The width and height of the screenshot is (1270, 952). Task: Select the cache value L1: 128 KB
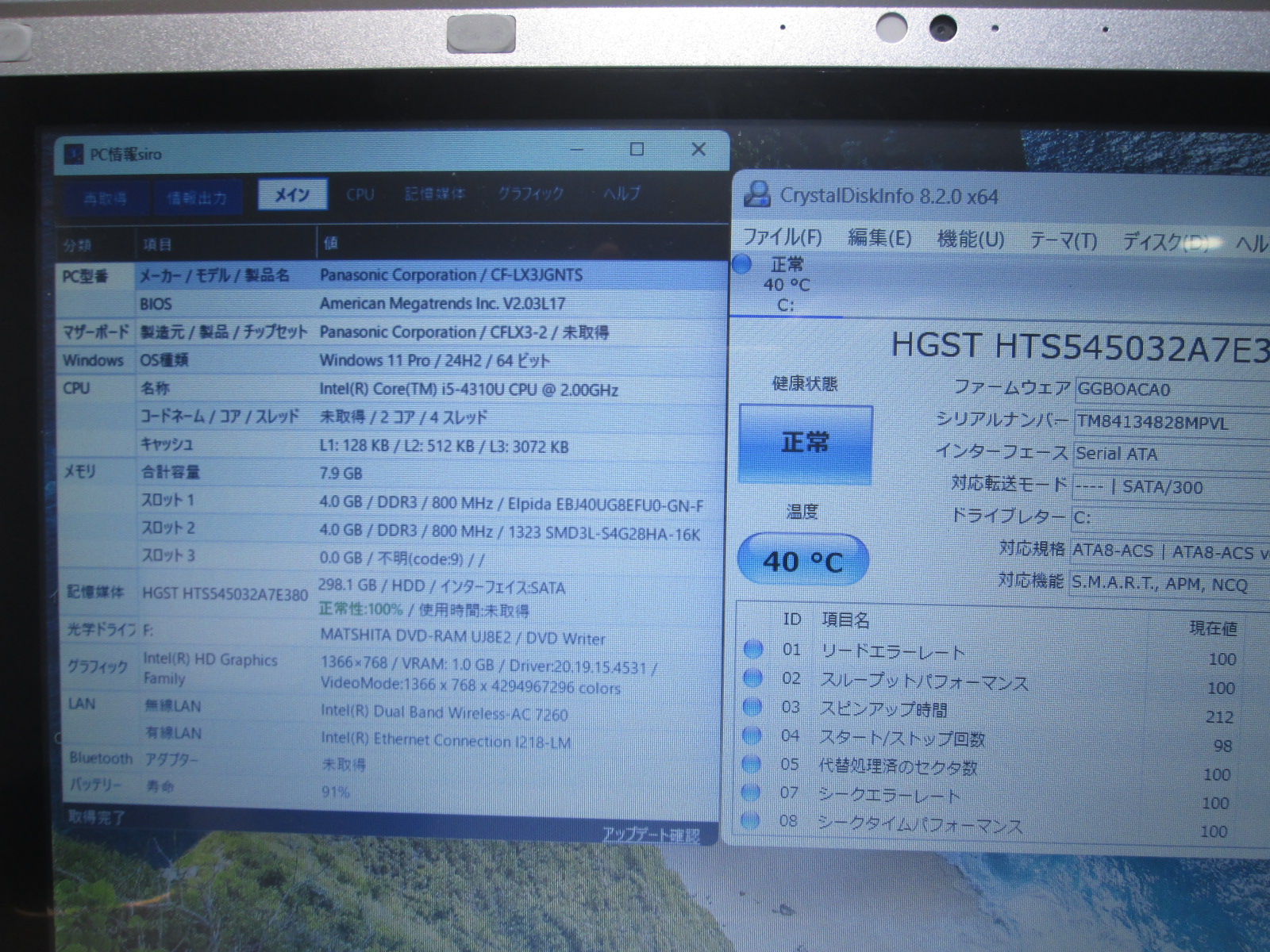click(444, 446)
